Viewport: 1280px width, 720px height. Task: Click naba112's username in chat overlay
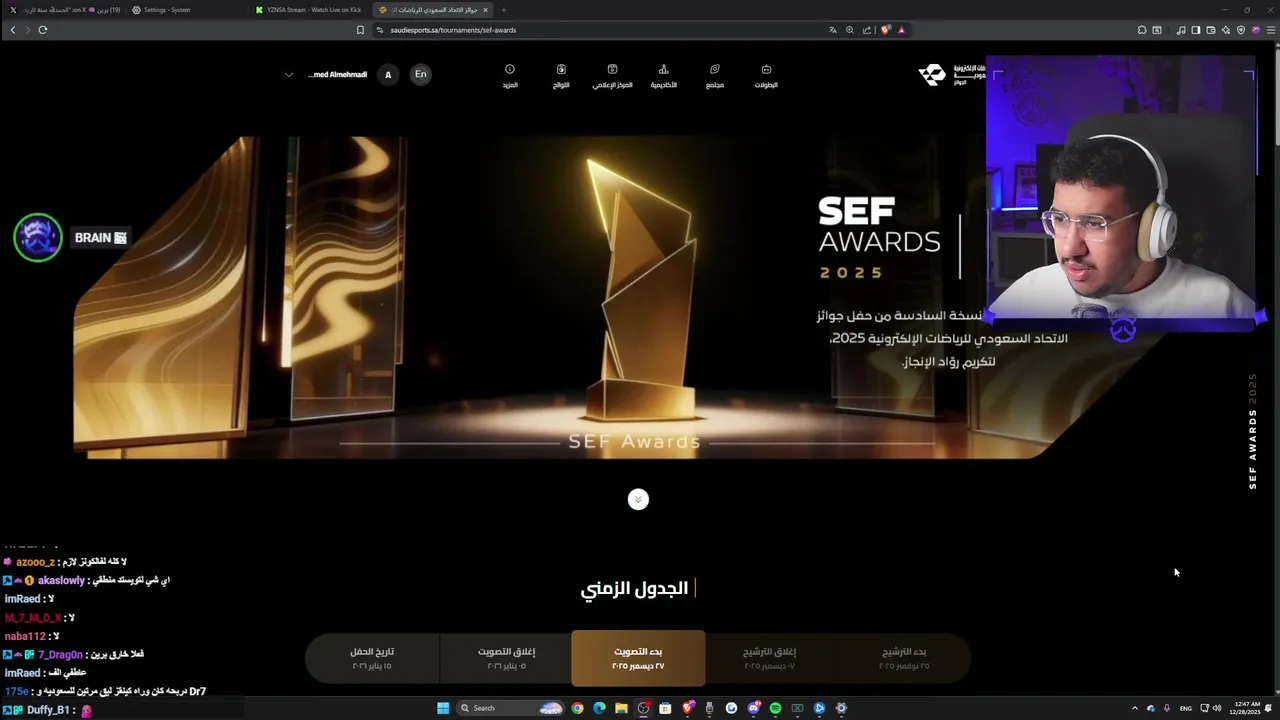[25, 636]
